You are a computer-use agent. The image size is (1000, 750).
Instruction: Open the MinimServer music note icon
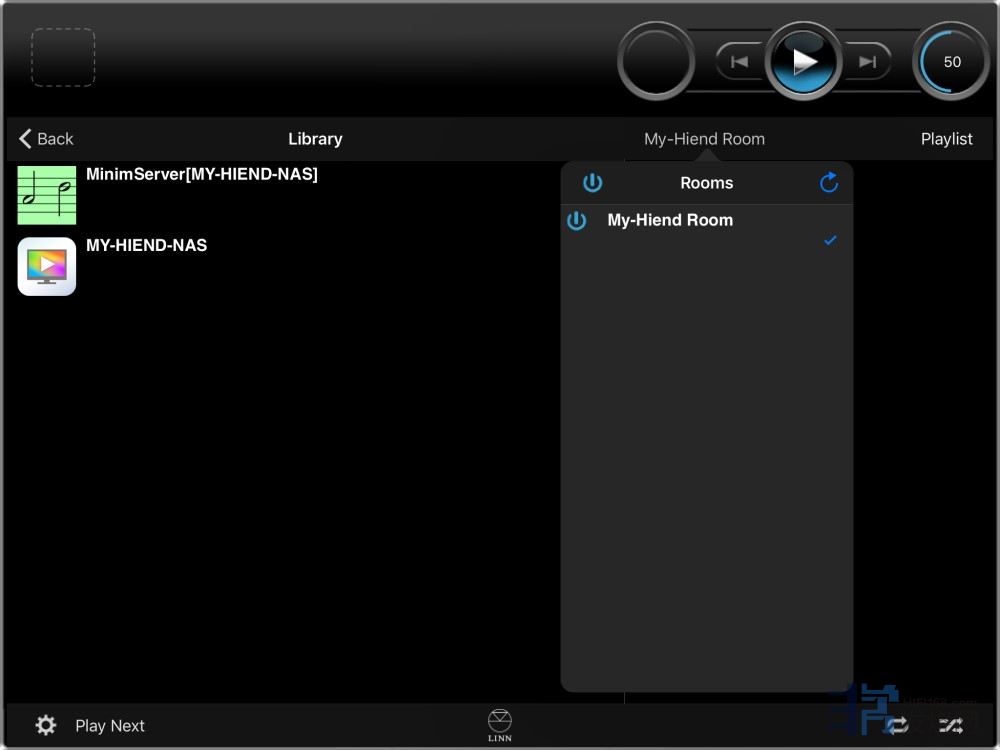point(47,195)
